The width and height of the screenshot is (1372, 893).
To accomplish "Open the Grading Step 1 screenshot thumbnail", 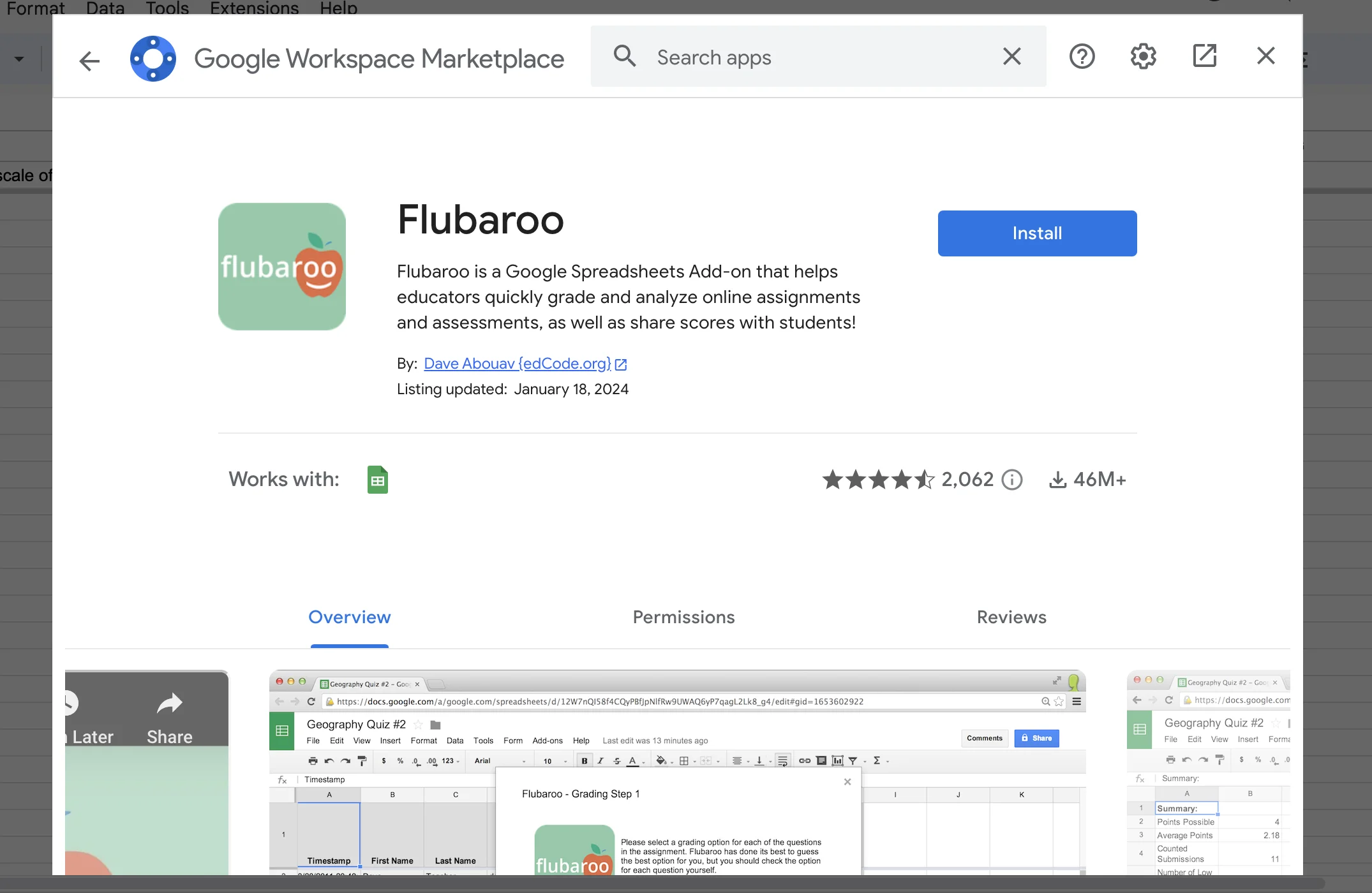I will click(x=677, y=772).
